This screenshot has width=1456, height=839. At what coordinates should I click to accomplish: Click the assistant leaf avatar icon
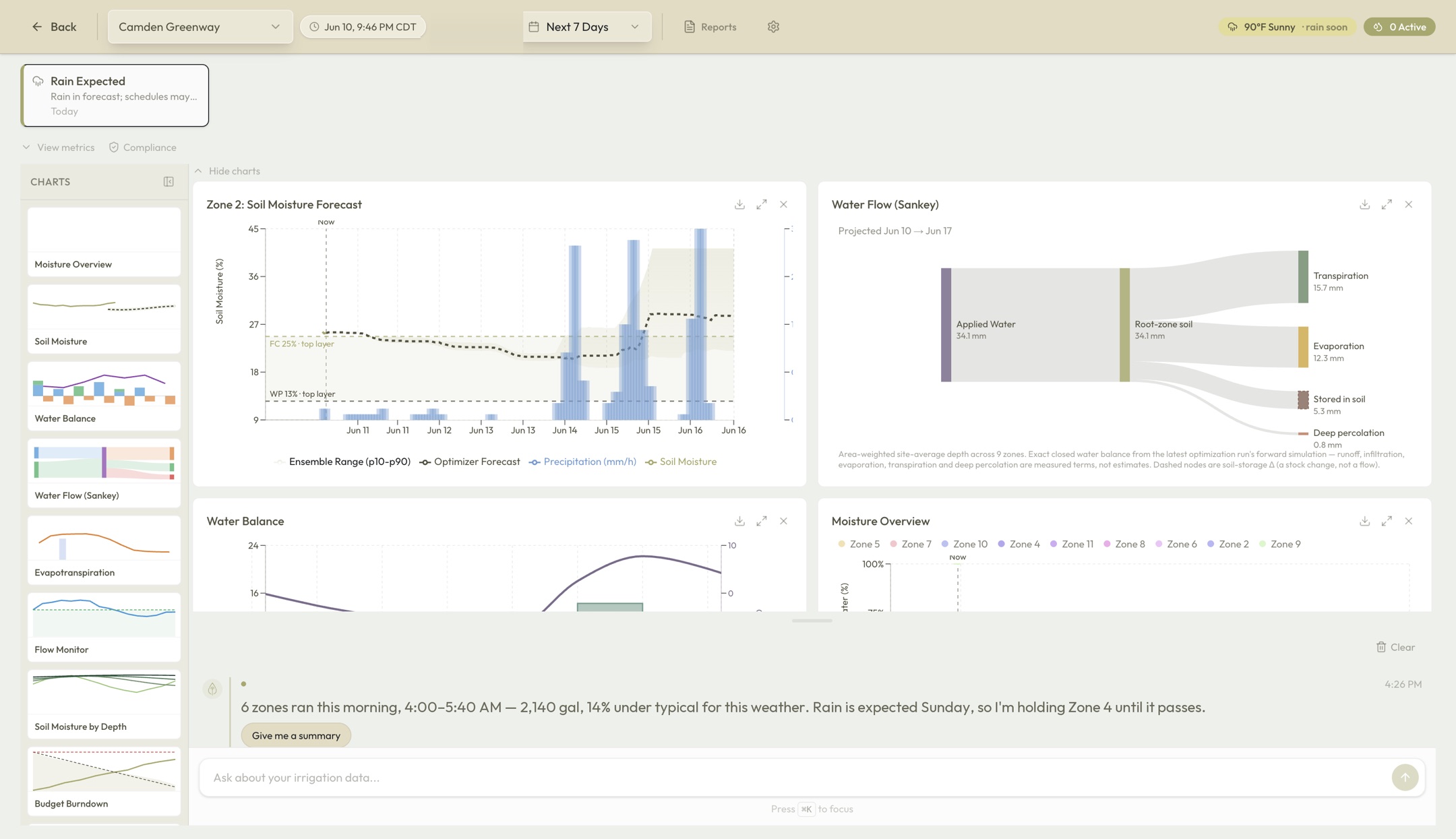tap(212, 689)
